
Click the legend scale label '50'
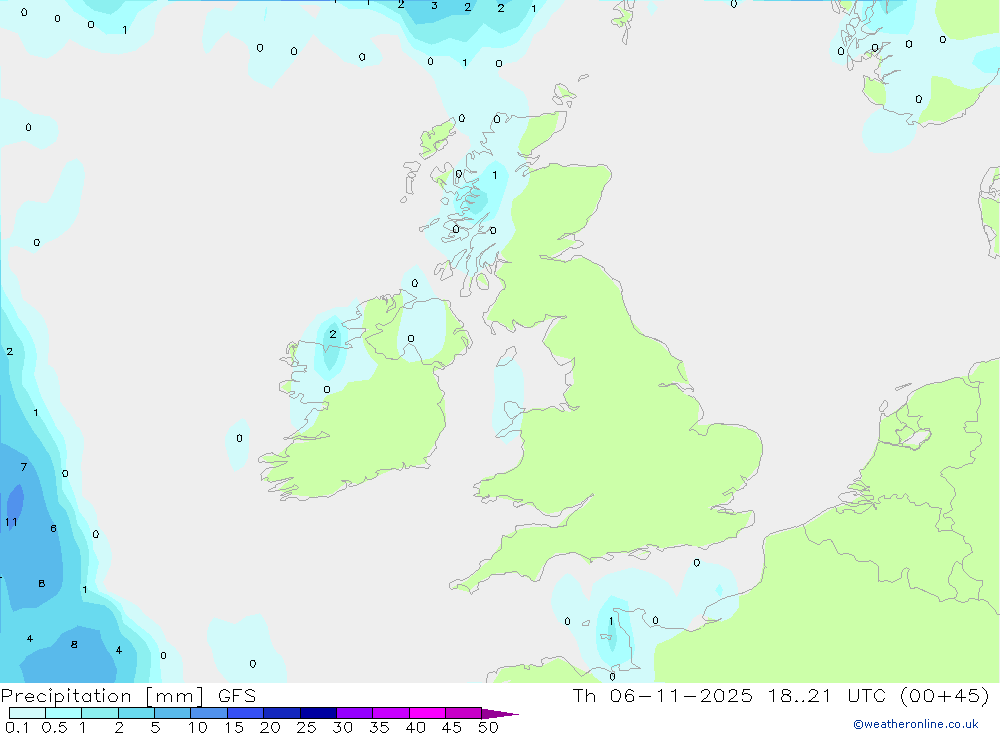(488, 727)
